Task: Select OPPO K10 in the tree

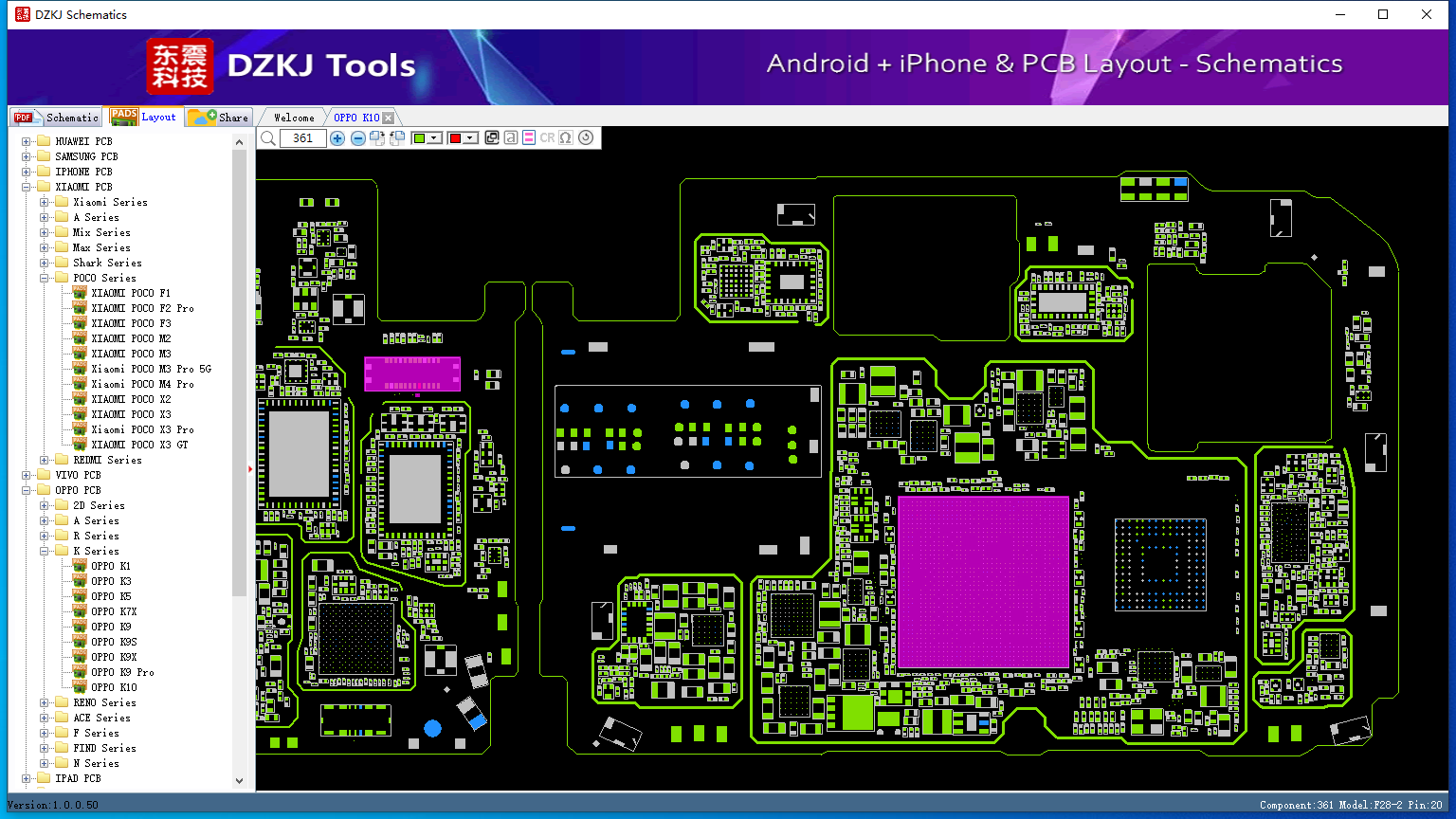Action: (114, 687)
